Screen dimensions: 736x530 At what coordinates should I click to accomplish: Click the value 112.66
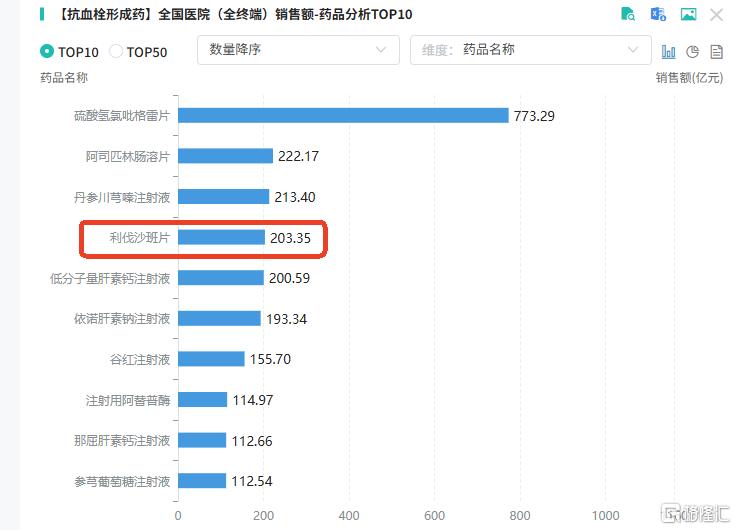coord(252,441)
